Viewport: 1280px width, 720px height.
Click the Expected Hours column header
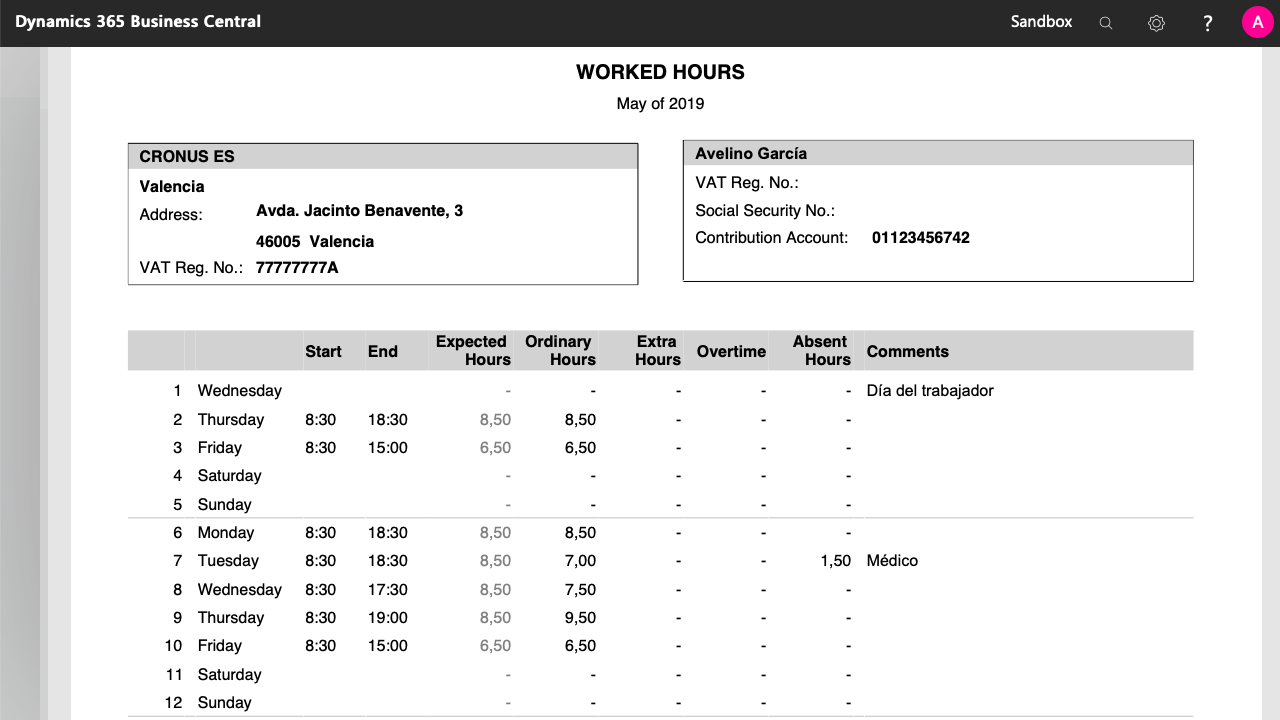point(471,350)
